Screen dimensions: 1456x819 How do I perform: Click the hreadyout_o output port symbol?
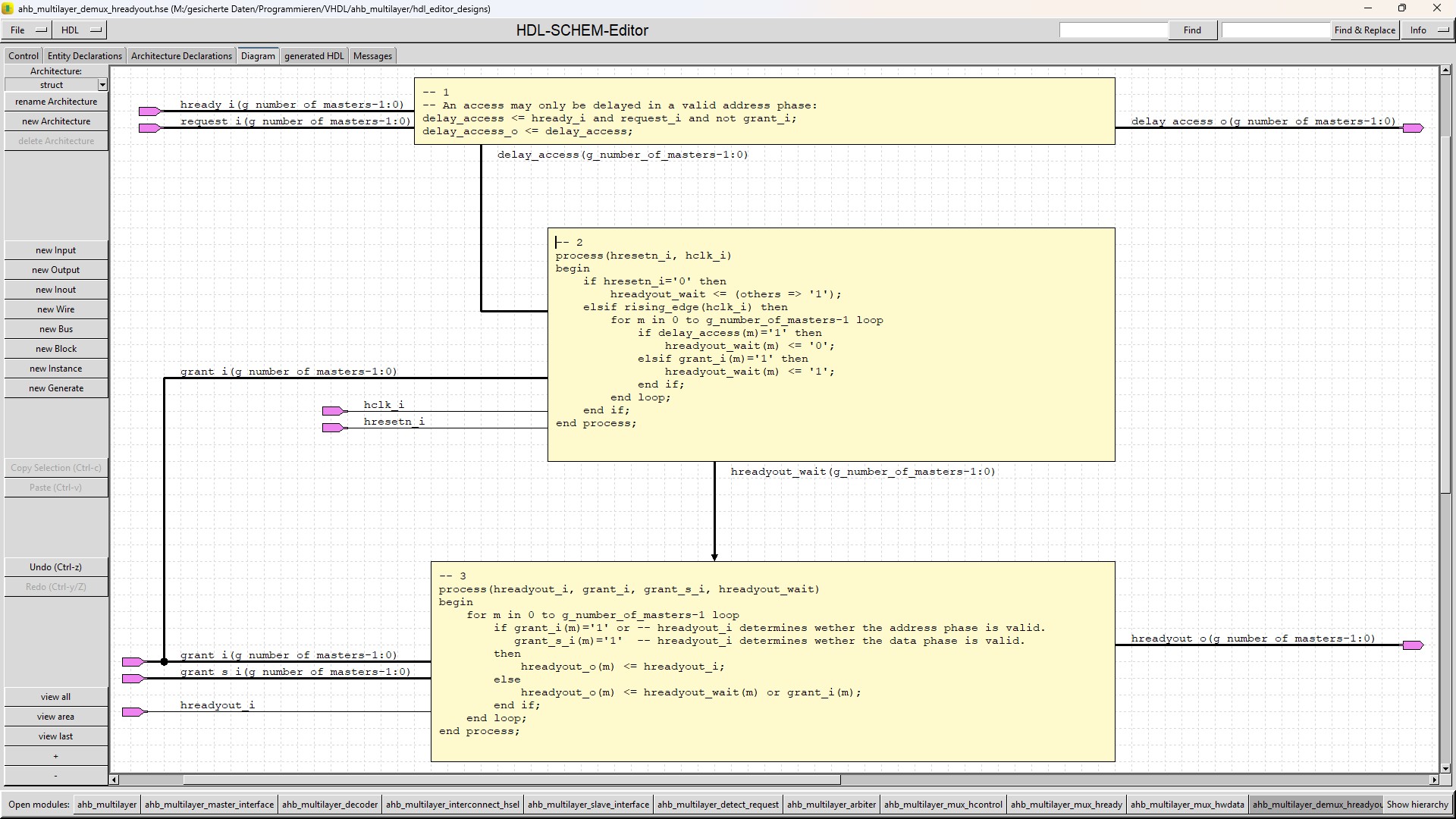point(1412,645)
